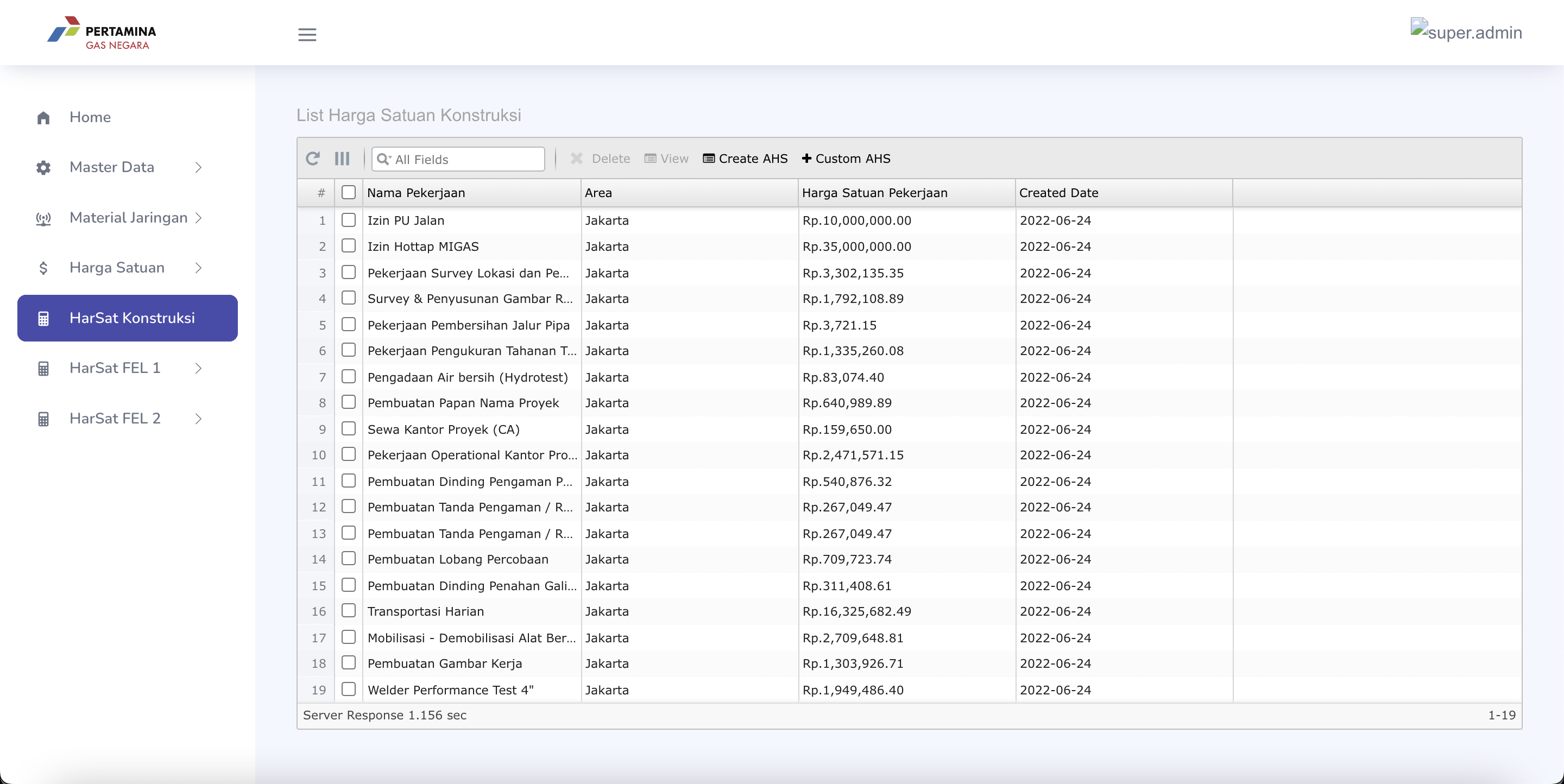Click the reload grid icon
1564x784 pixels.
click(x=313, y=159)
